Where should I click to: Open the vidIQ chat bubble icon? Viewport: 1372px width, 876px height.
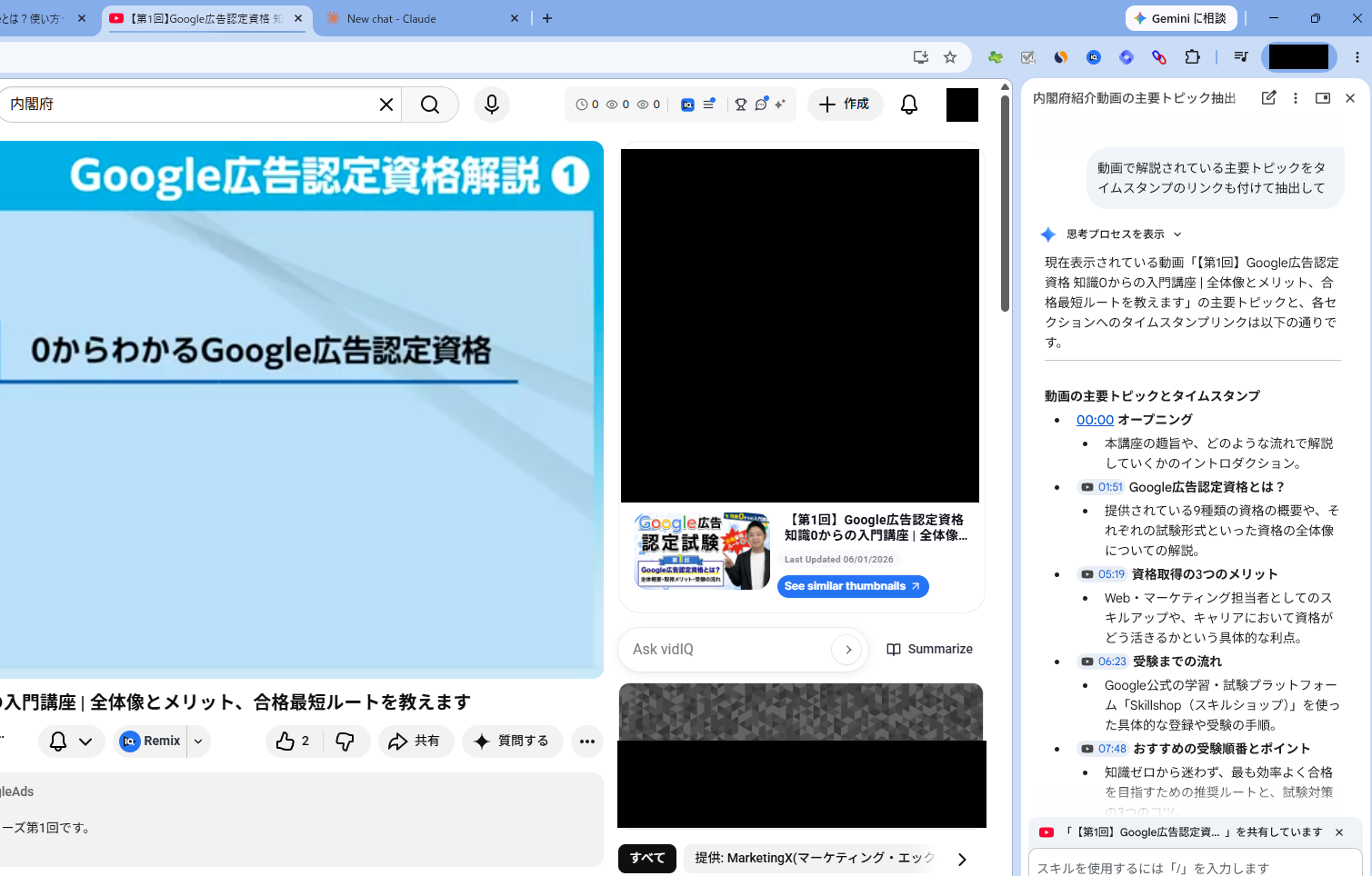pos(762,105)
